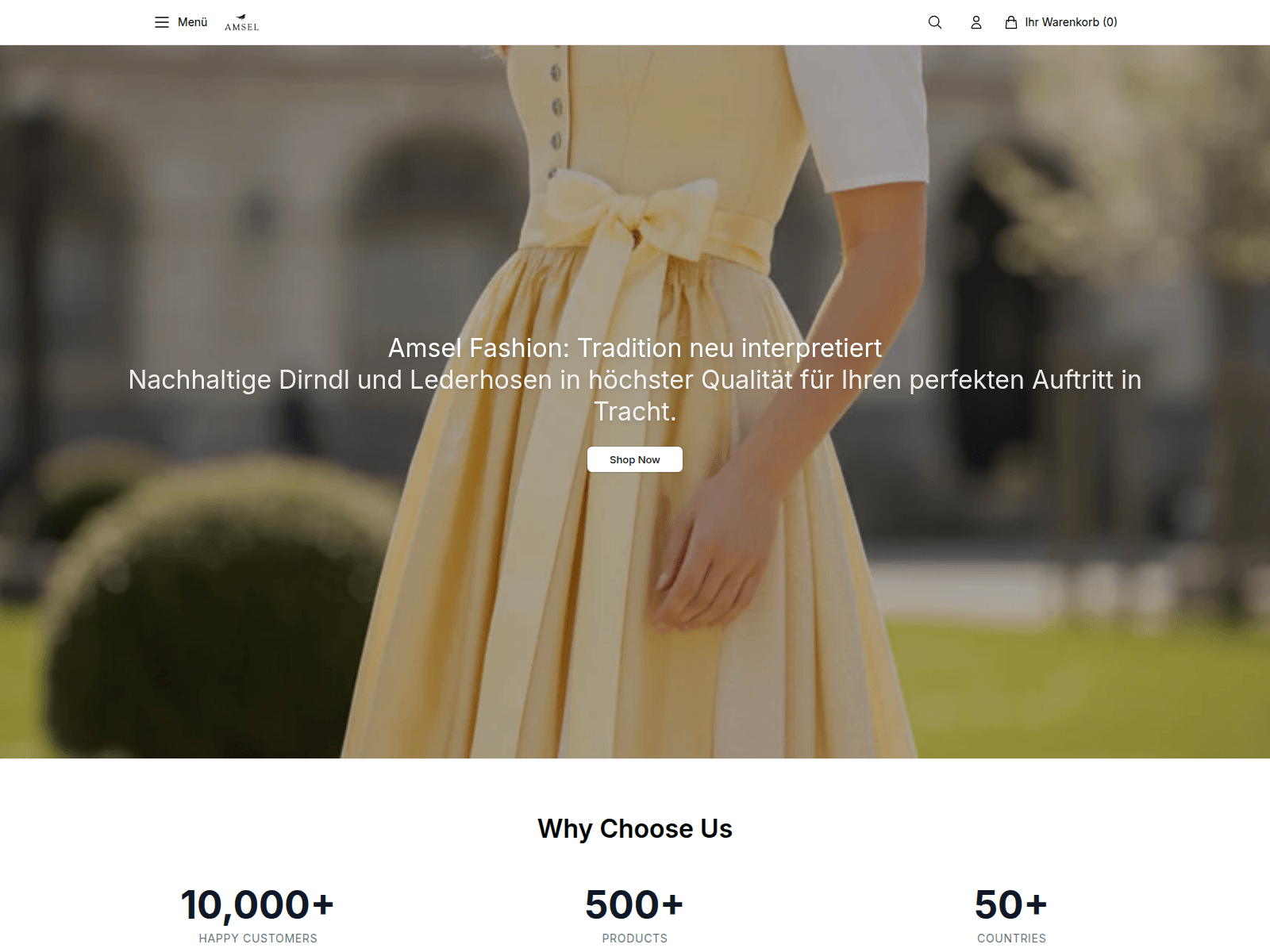Click the word Tracht in the banner
The image size is (1270, 952).
(x=632, y=412)
